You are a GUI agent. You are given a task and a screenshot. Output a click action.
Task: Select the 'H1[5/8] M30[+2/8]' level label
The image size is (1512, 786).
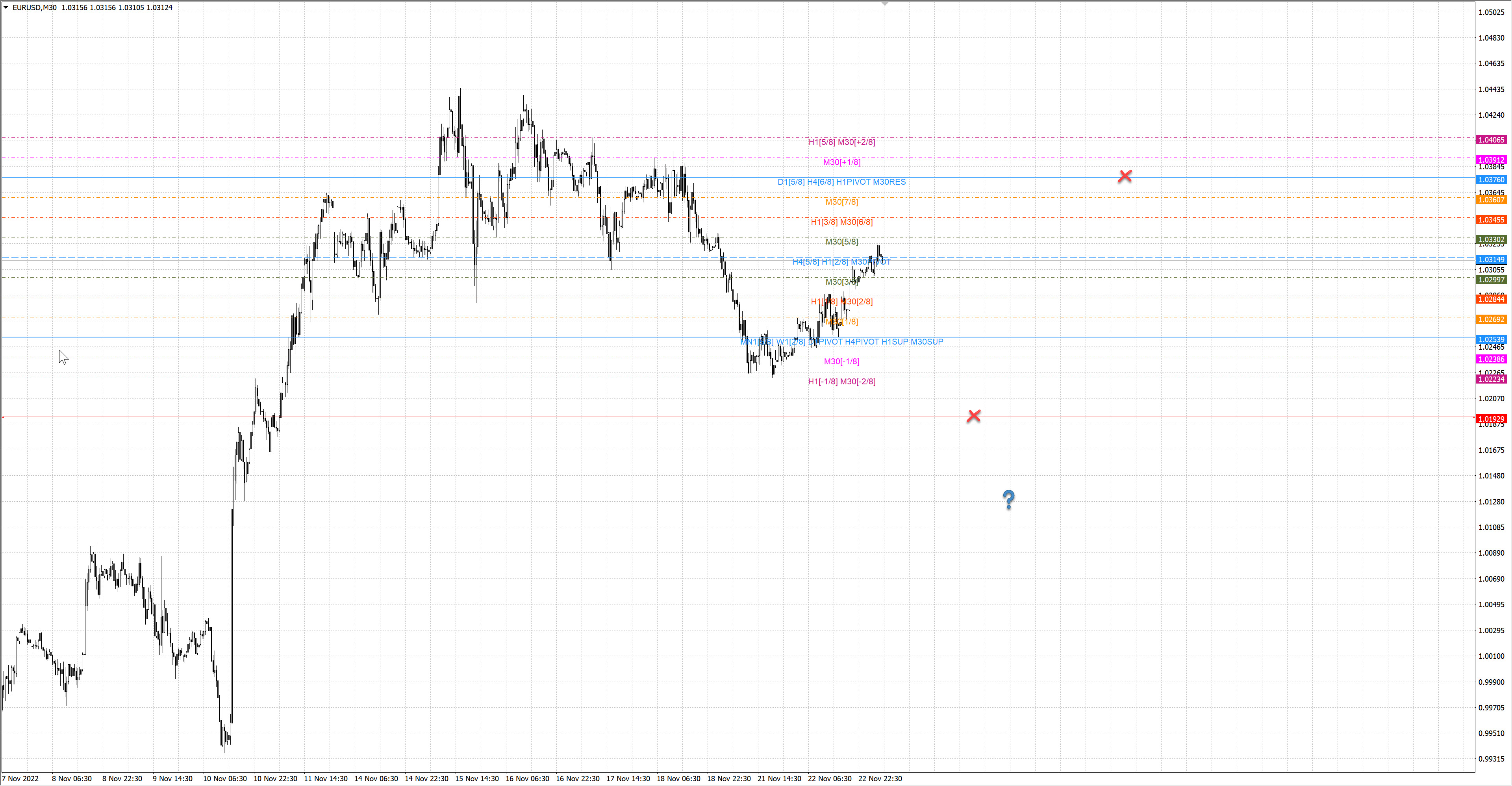point(841,142)
